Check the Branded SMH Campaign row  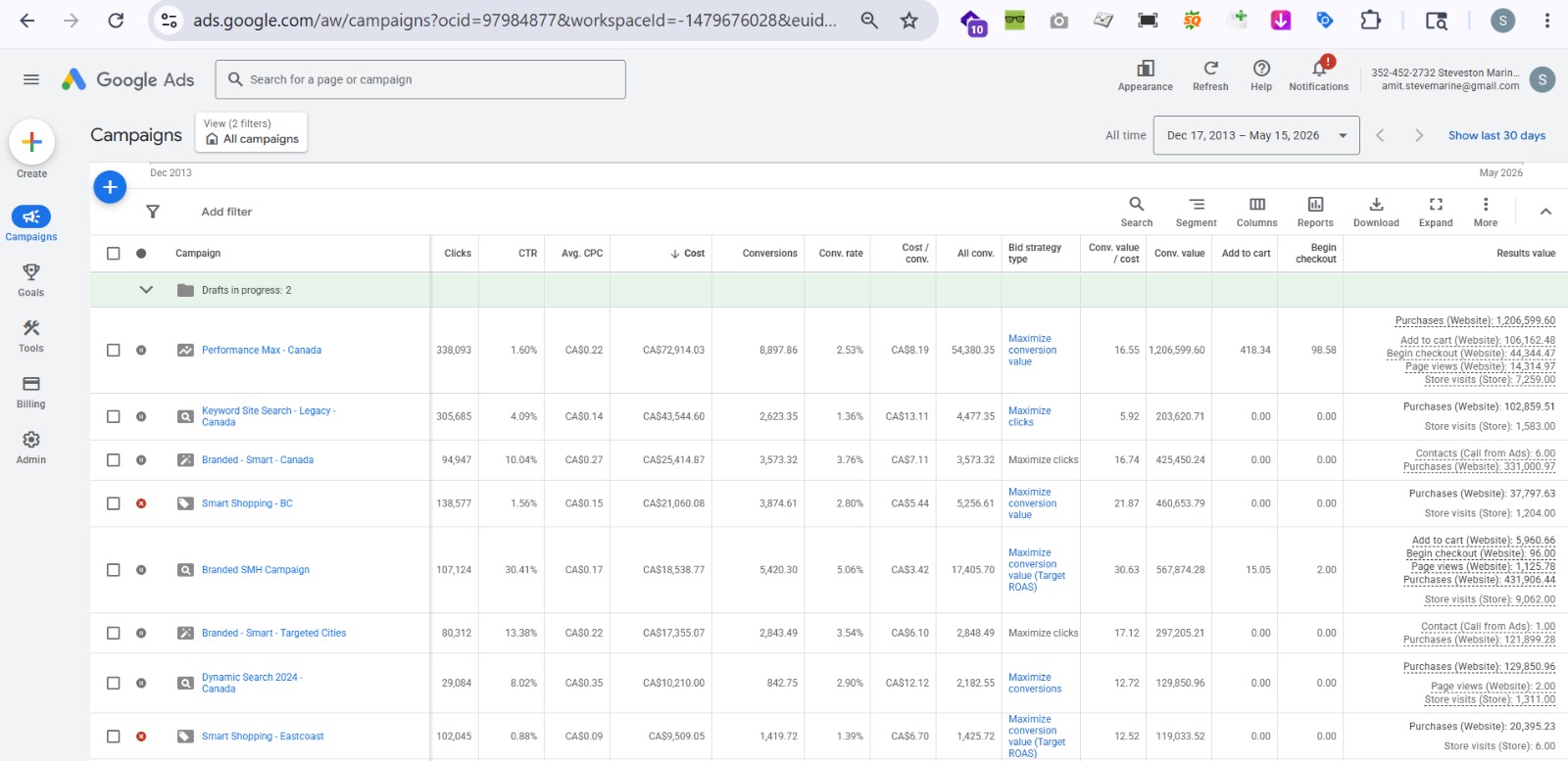pos(114,570)
